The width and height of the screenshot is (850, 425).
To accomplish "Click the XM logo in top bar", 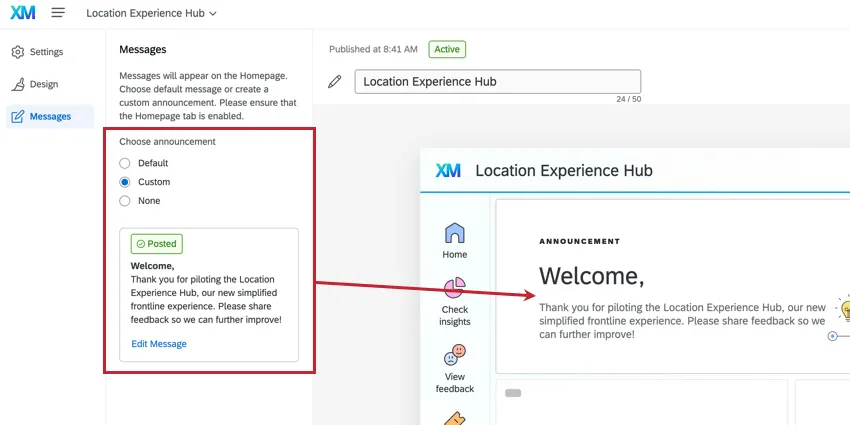I will coord(23,13).
